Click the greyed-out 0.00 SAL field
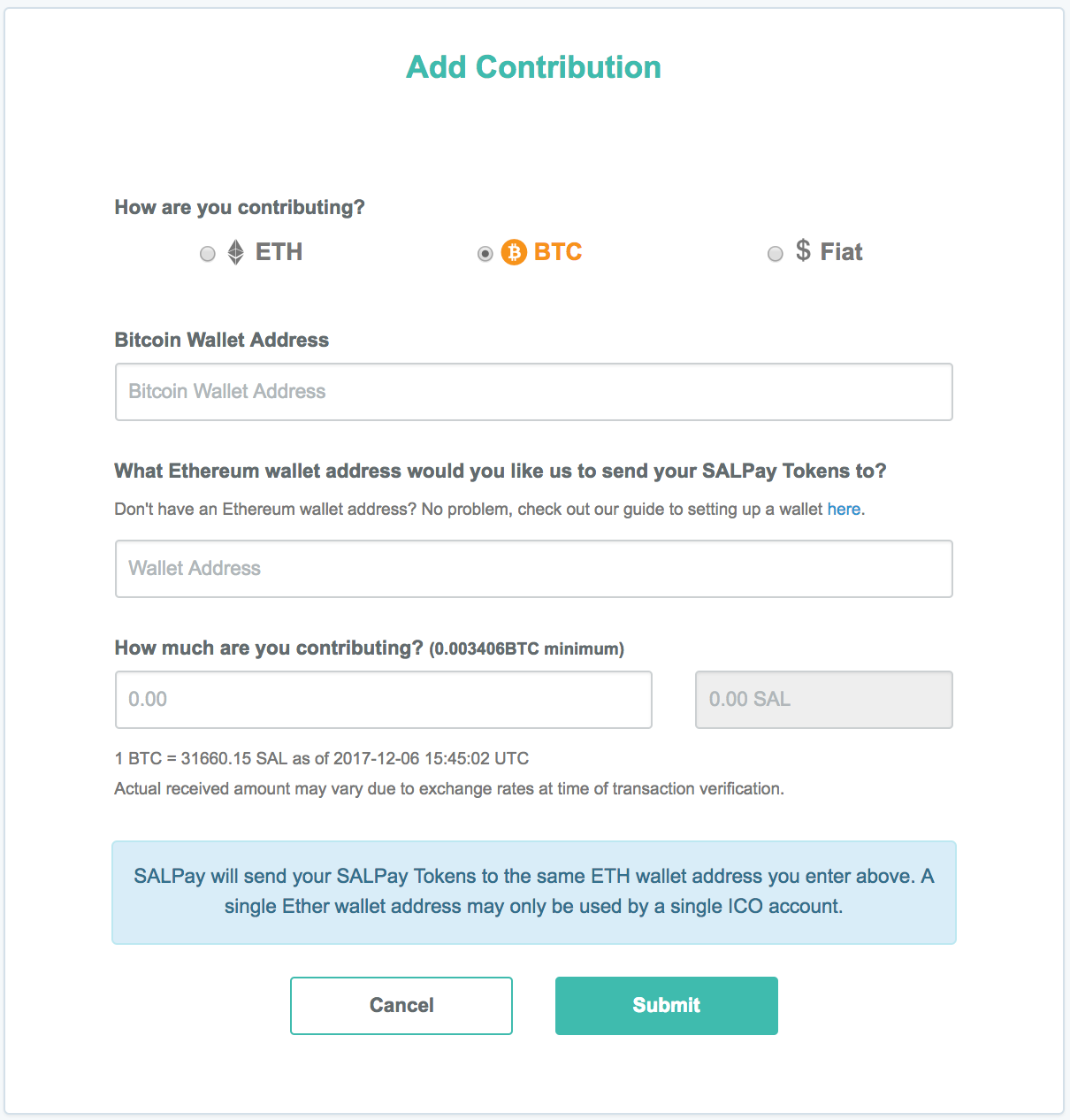 (x=823, y=700)
